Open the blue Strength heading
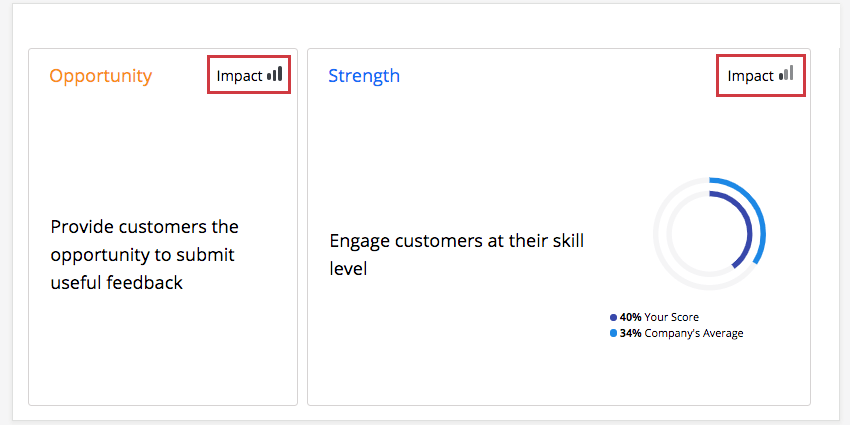This screenshot has width=850, height=425. point(363,76)
